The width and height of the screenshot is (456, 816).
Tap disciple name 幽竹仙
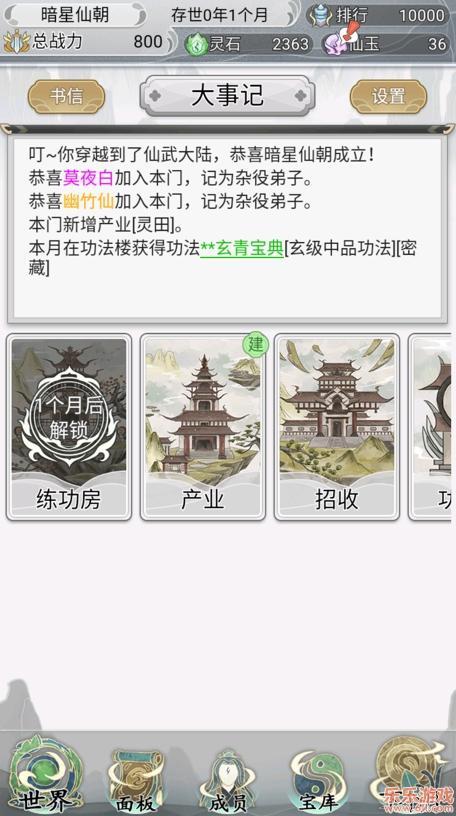click(x=88, y=202)
